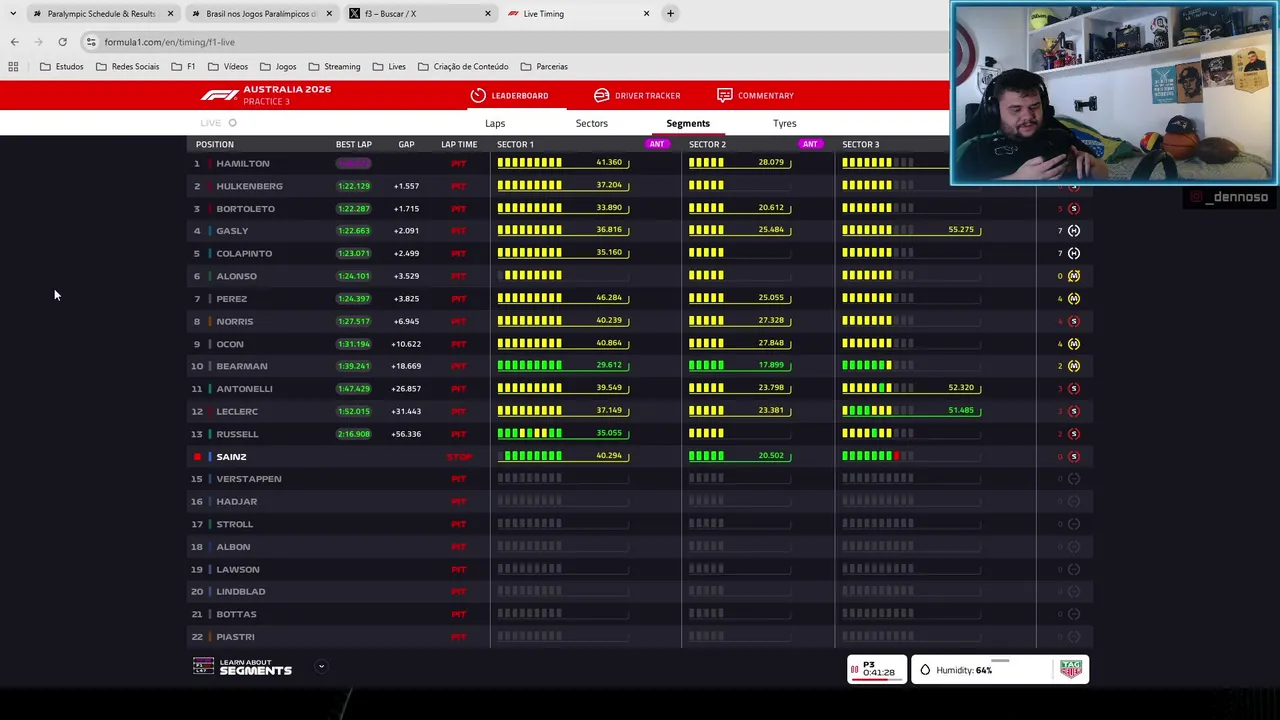Image resolution: width=1280 pixels, height=720 pixels.
Task: Click Hamilton's driver name
Action: 243,163
